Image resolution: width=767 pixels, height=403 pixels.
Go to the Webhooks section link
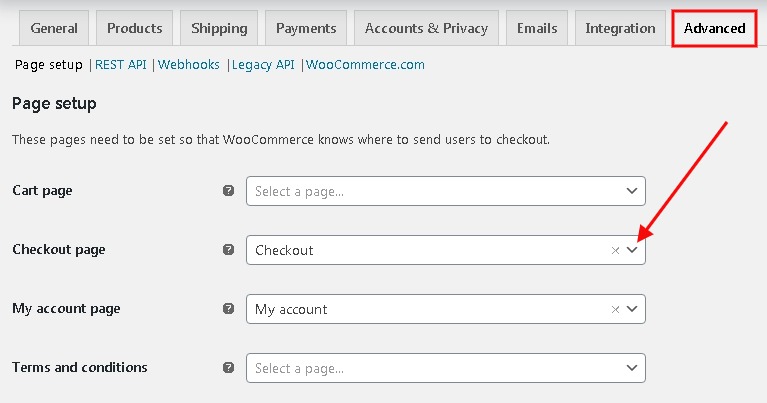189,65
